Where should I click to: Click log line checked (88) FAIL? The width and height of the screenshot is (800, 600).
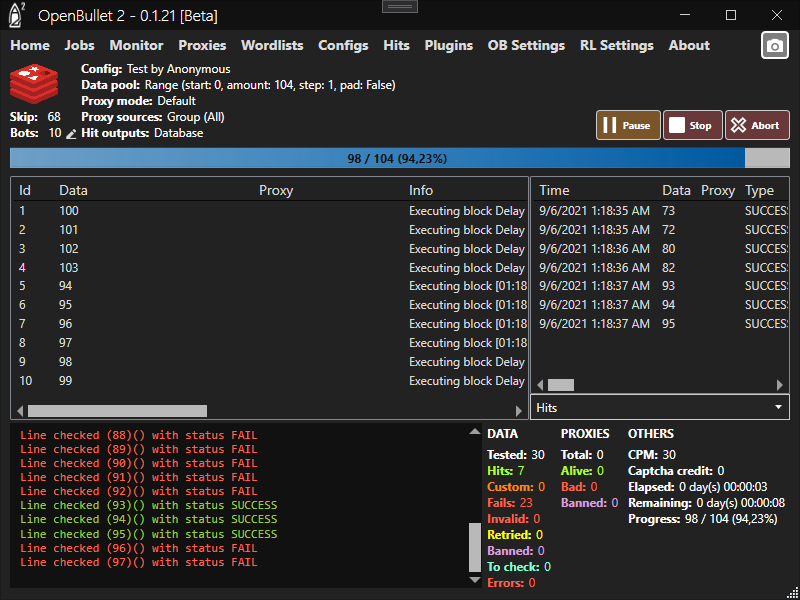click(x=139, y=435)
